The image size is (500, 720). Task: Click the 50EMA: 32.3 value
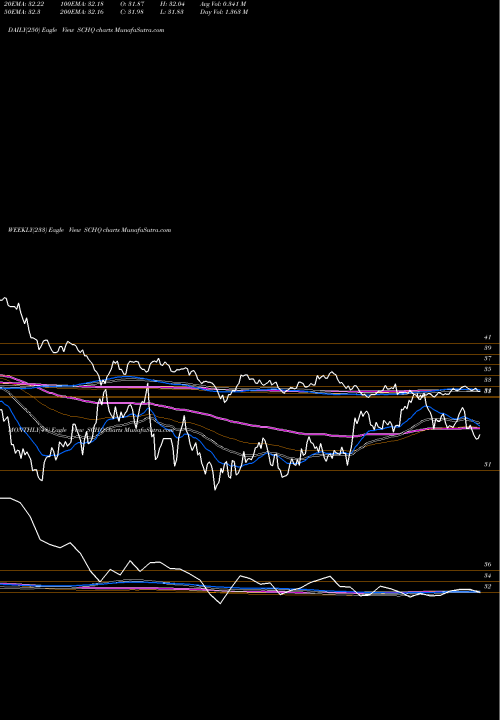[22, 12]
